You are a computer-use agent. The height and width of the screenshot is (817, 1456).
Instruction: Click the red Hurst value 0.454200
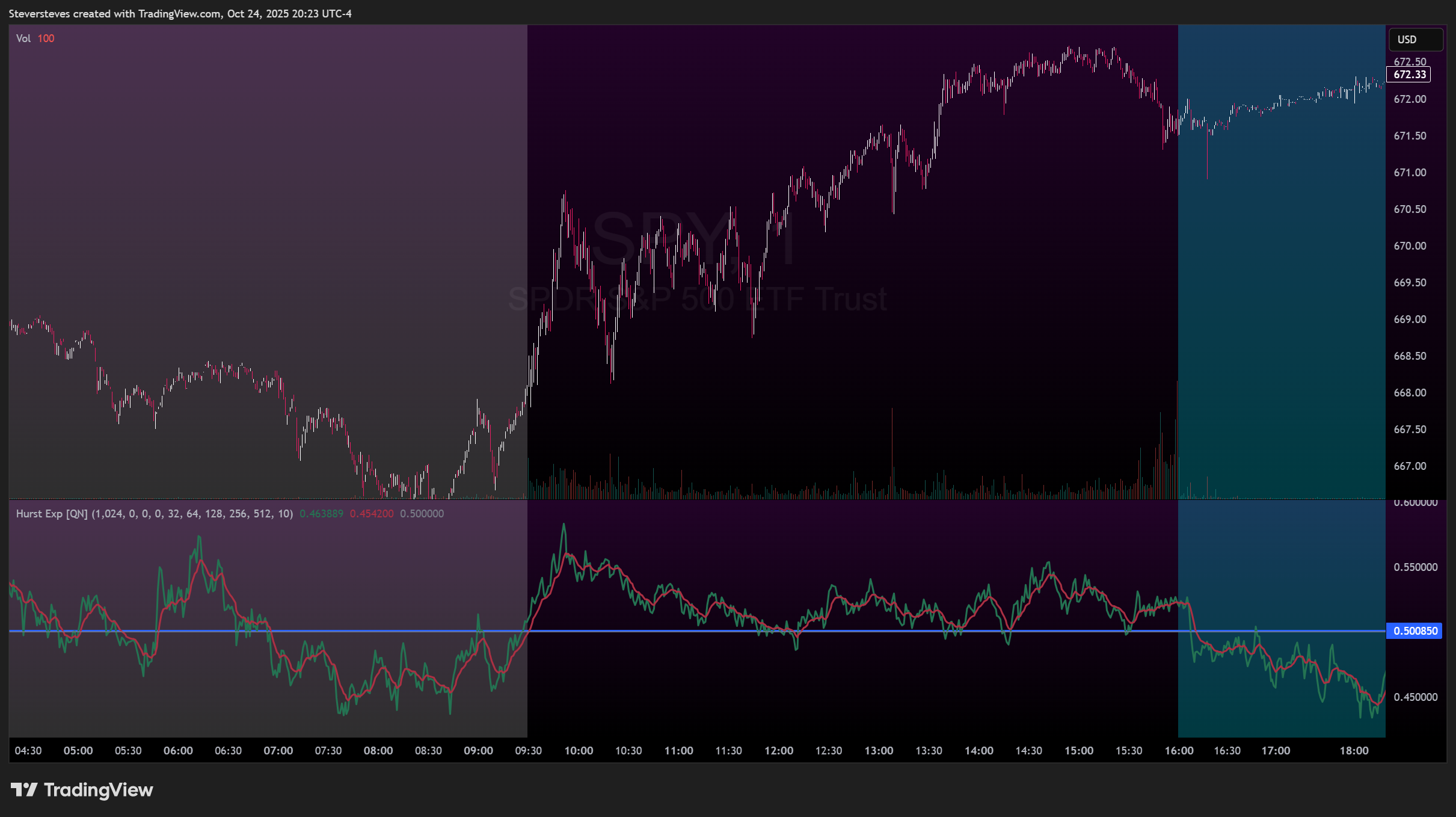click(372, 514)
